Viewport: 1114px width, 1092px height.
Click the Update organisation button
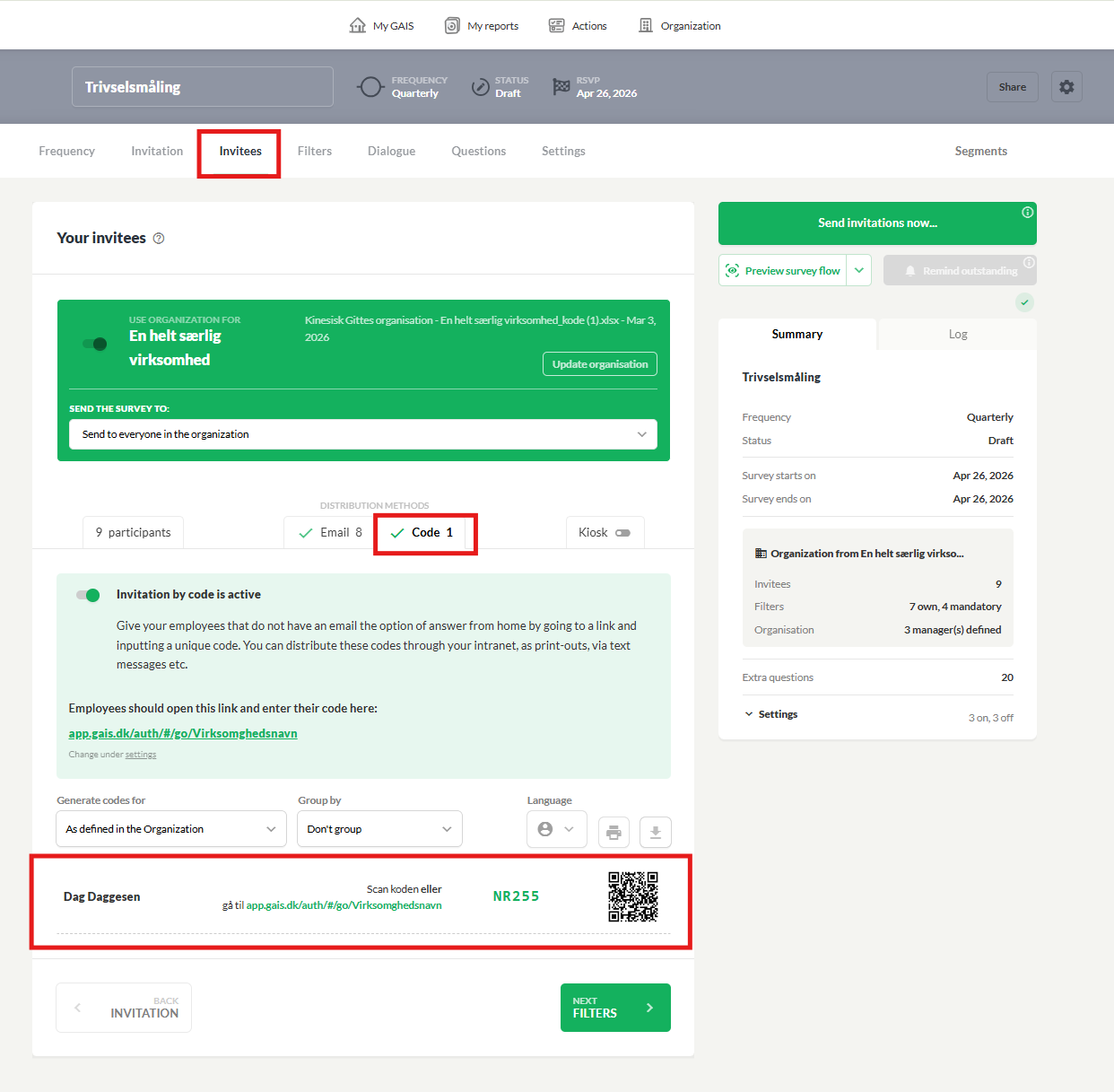(600, 364)
